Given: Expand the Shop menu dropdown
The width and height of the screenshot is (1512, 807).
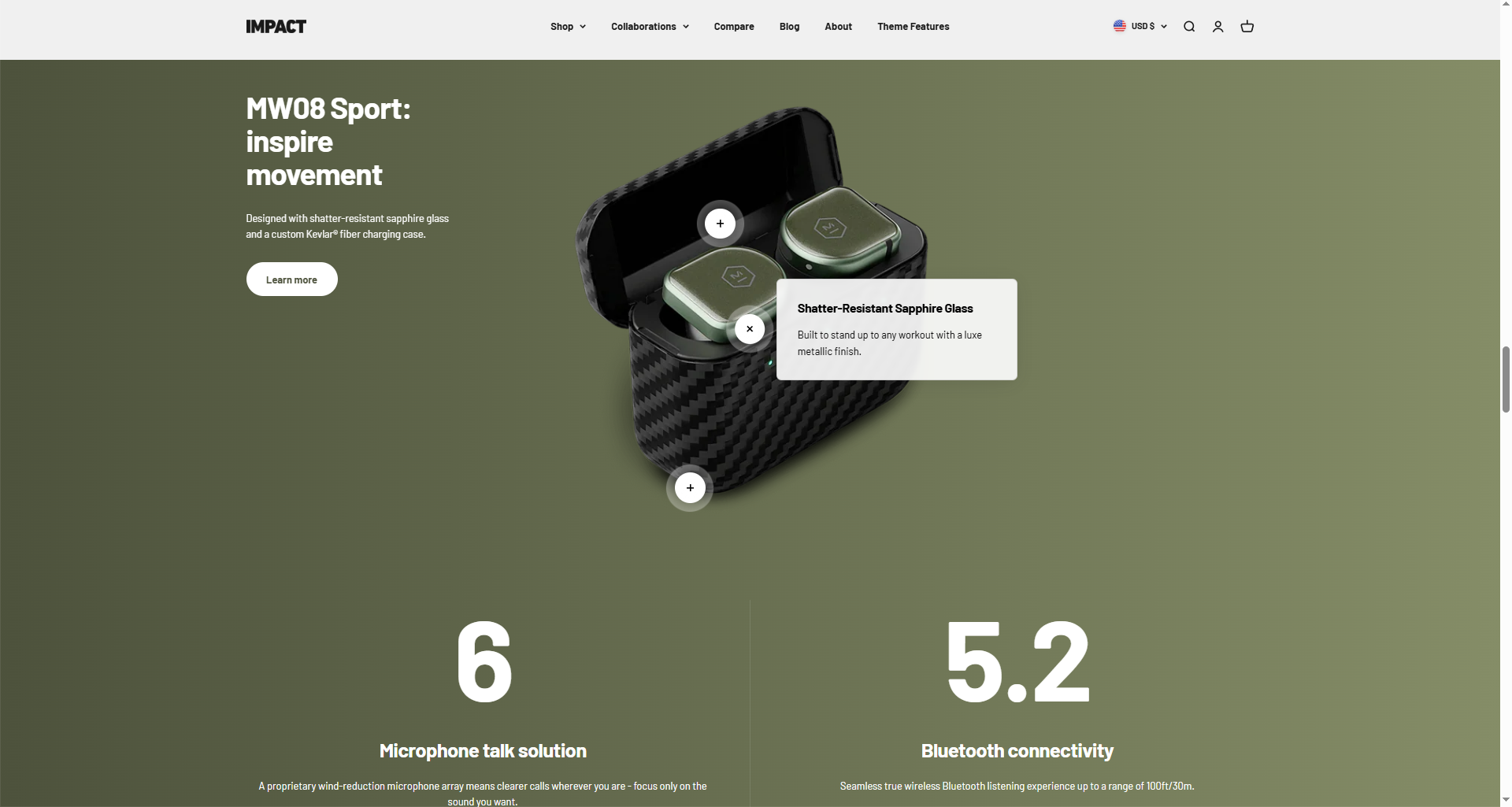Looking at the screenshot, I should 568,27.
